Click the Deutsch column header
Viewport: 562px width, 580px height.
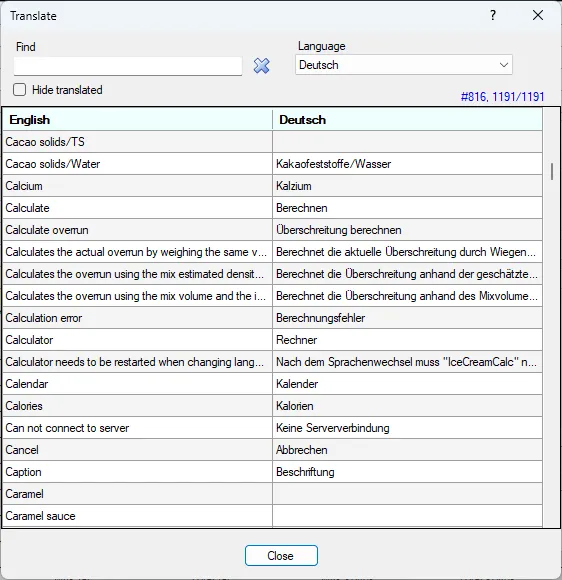click(x=407, y=120)
